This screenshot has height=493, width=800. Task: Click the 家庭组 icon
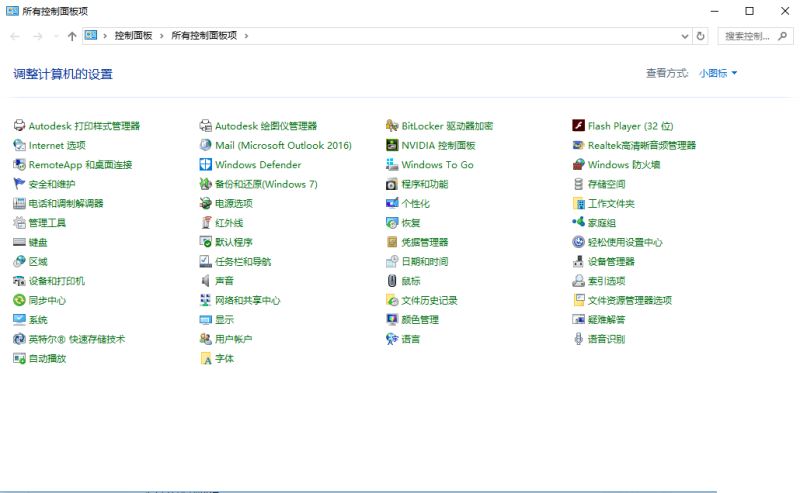tap(578, 223)
